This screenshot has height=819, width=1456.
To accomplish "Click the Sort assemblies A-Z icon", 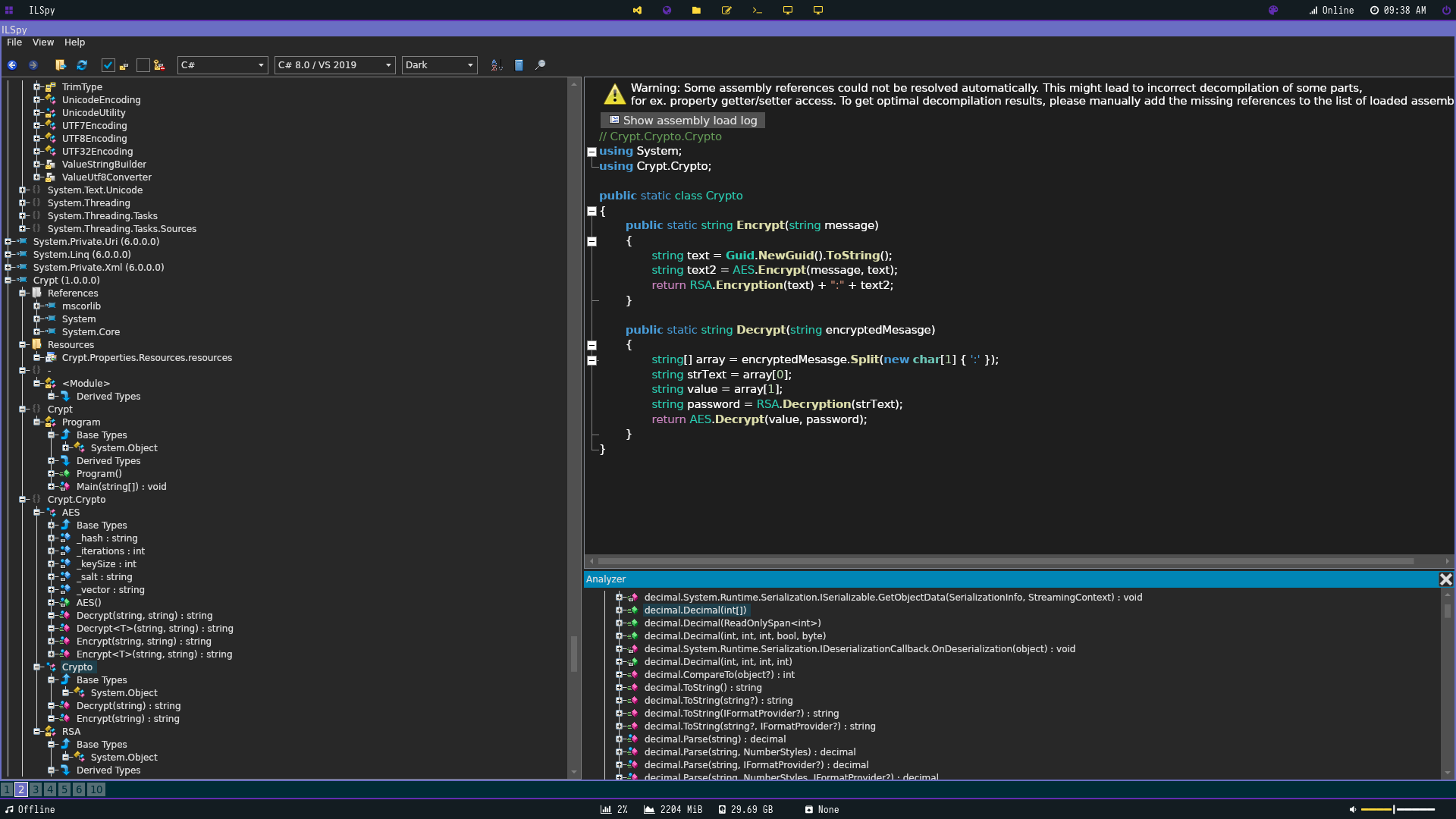I will tap(497, 65).
